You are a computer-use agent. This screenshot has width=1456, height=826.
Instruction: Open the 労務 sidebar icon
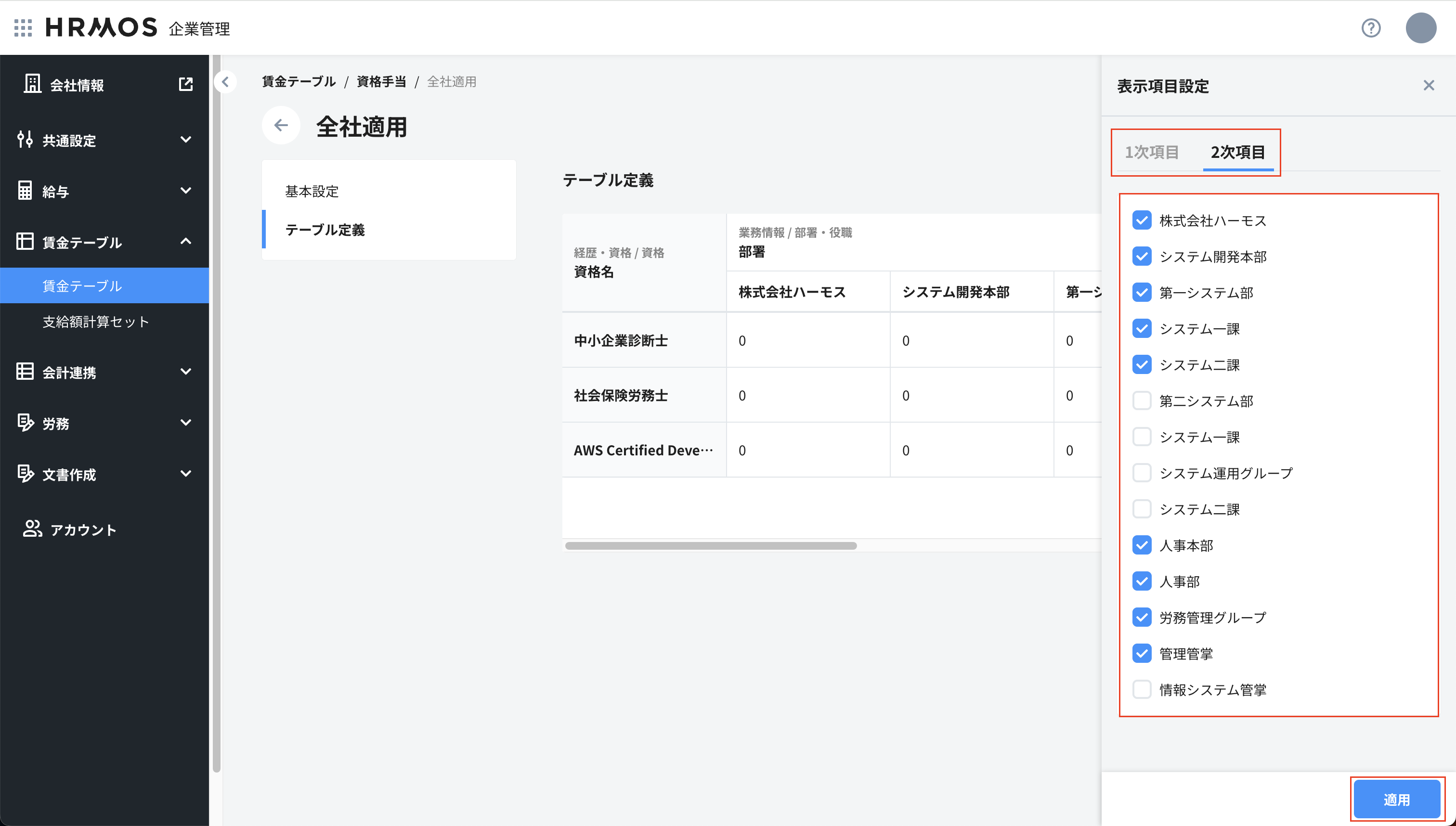click(x=26, y=423)
